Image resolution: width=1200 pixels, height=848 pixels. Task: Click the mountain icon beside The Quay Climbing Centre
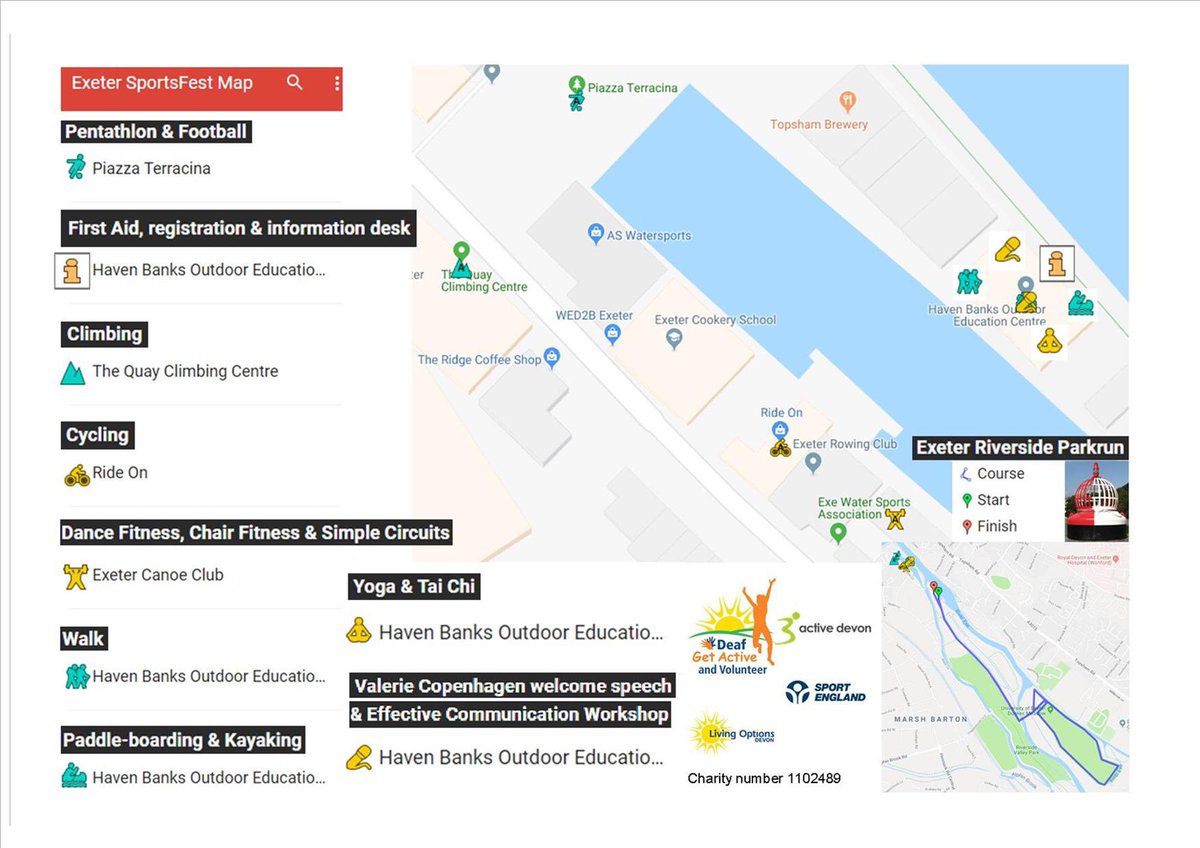(73, 372)
